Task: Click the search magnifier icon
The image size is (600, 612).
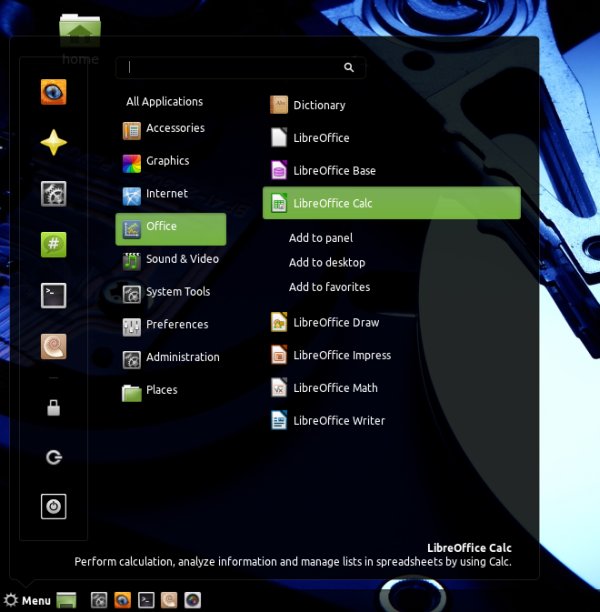Action: 349,68
